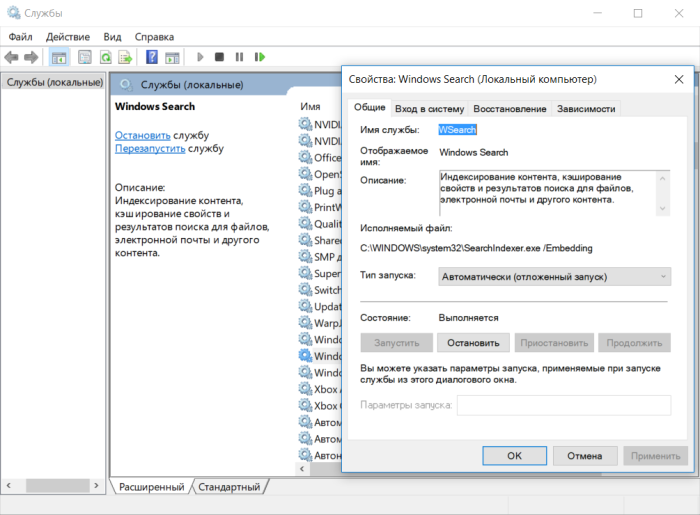Viewport: 700px width, 515px height.
Task: Open the blue Help question-mark icon
Action: coord(152,57)
